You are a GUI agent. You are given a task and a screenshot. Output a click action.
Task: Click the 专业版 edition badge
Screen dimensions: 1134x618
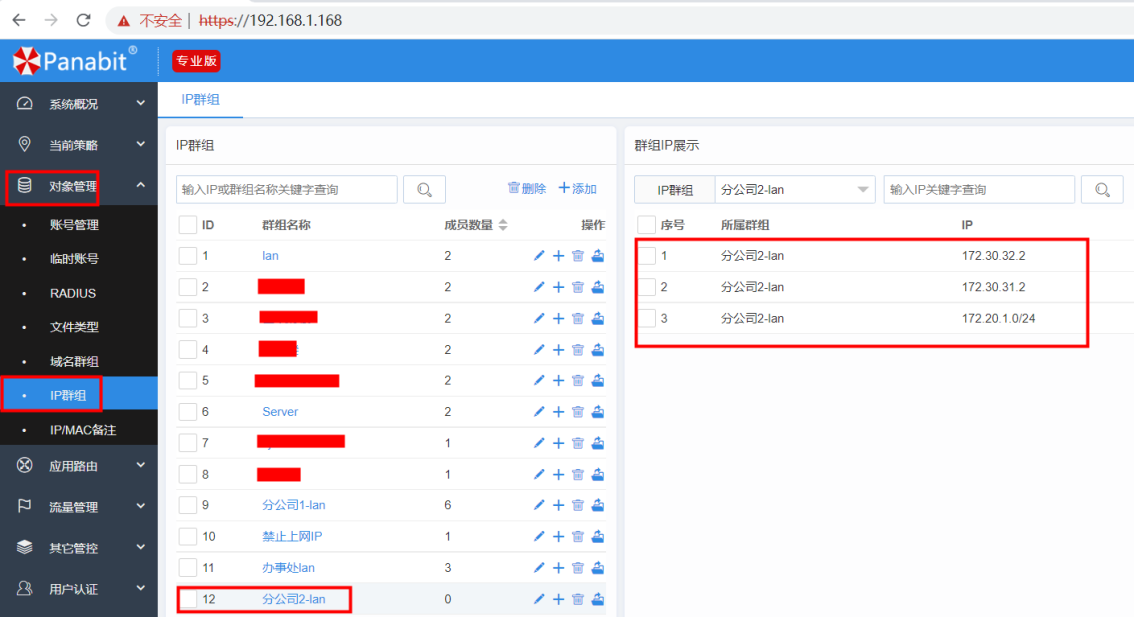pos(196,61)
